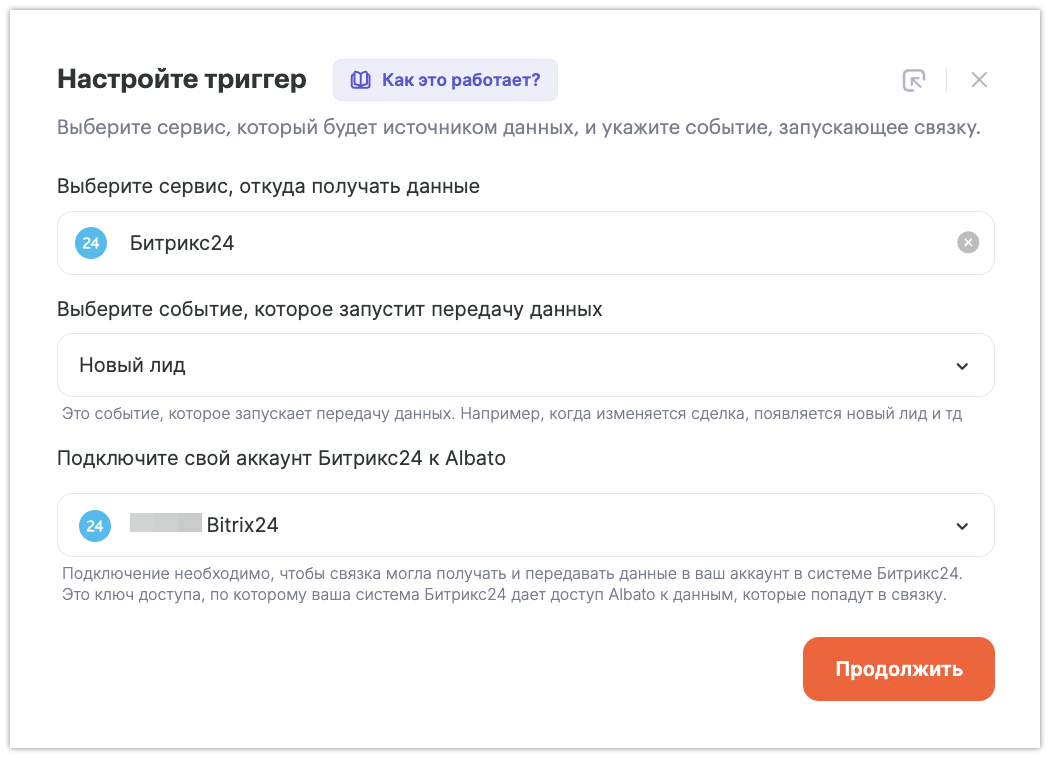The height and width of the screenshot is (758, 1050).
Task: Click the access key explanation under the account field
Action: (x=504, y=596)
